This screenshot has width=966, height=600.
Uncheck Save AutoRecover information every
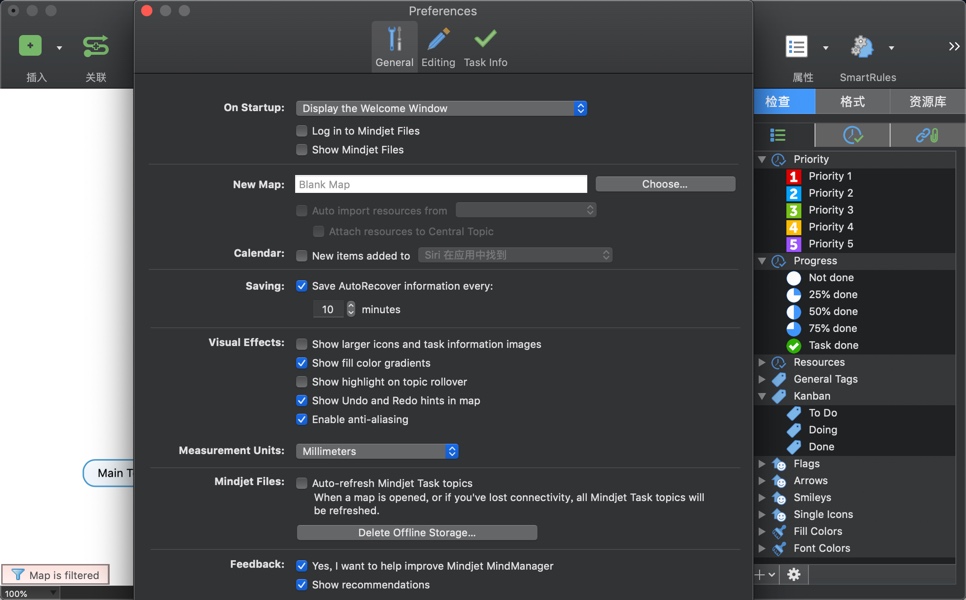click(302, 285)
